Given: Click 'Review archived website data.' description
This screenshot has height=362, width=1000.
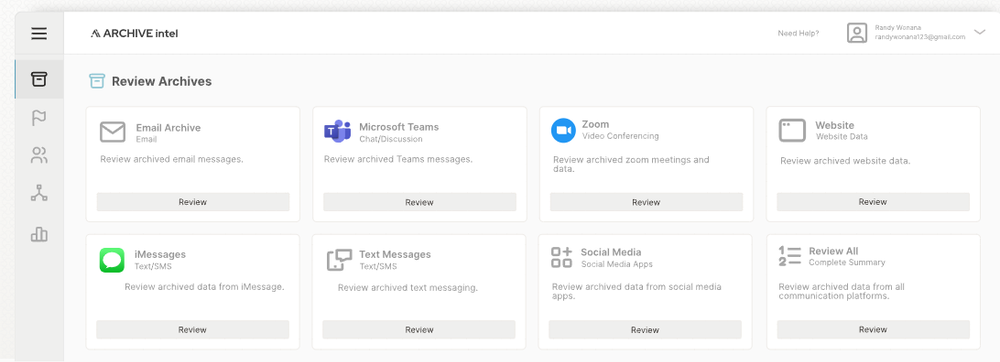Looking at the screenshot, I should 846,161.
